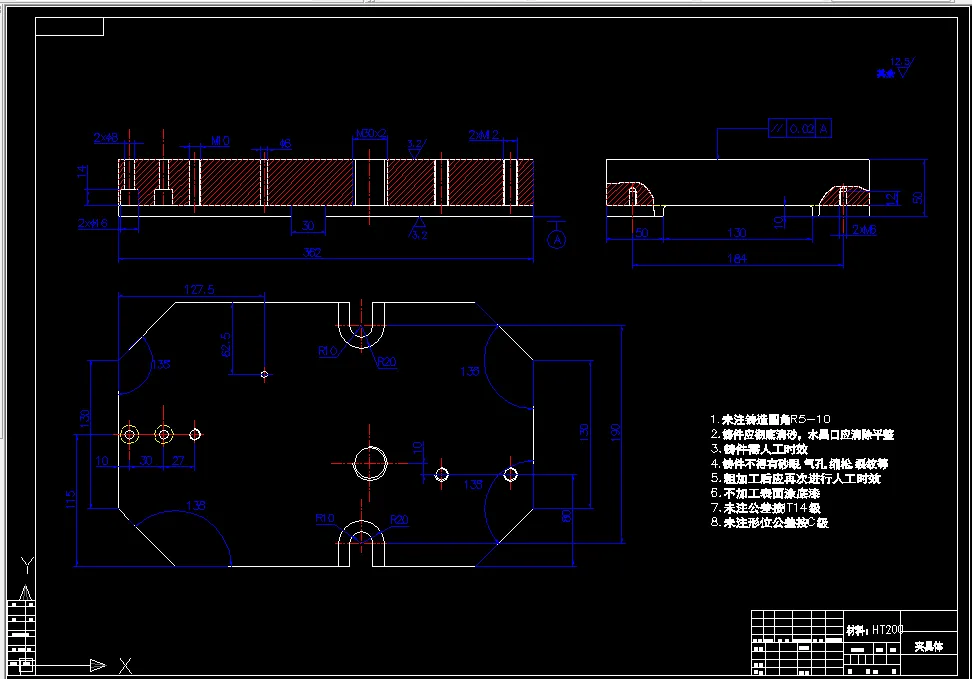Screen dimensions: 972x679
Task: Click the 夹具体 title in title block
Action: [929, 646]
